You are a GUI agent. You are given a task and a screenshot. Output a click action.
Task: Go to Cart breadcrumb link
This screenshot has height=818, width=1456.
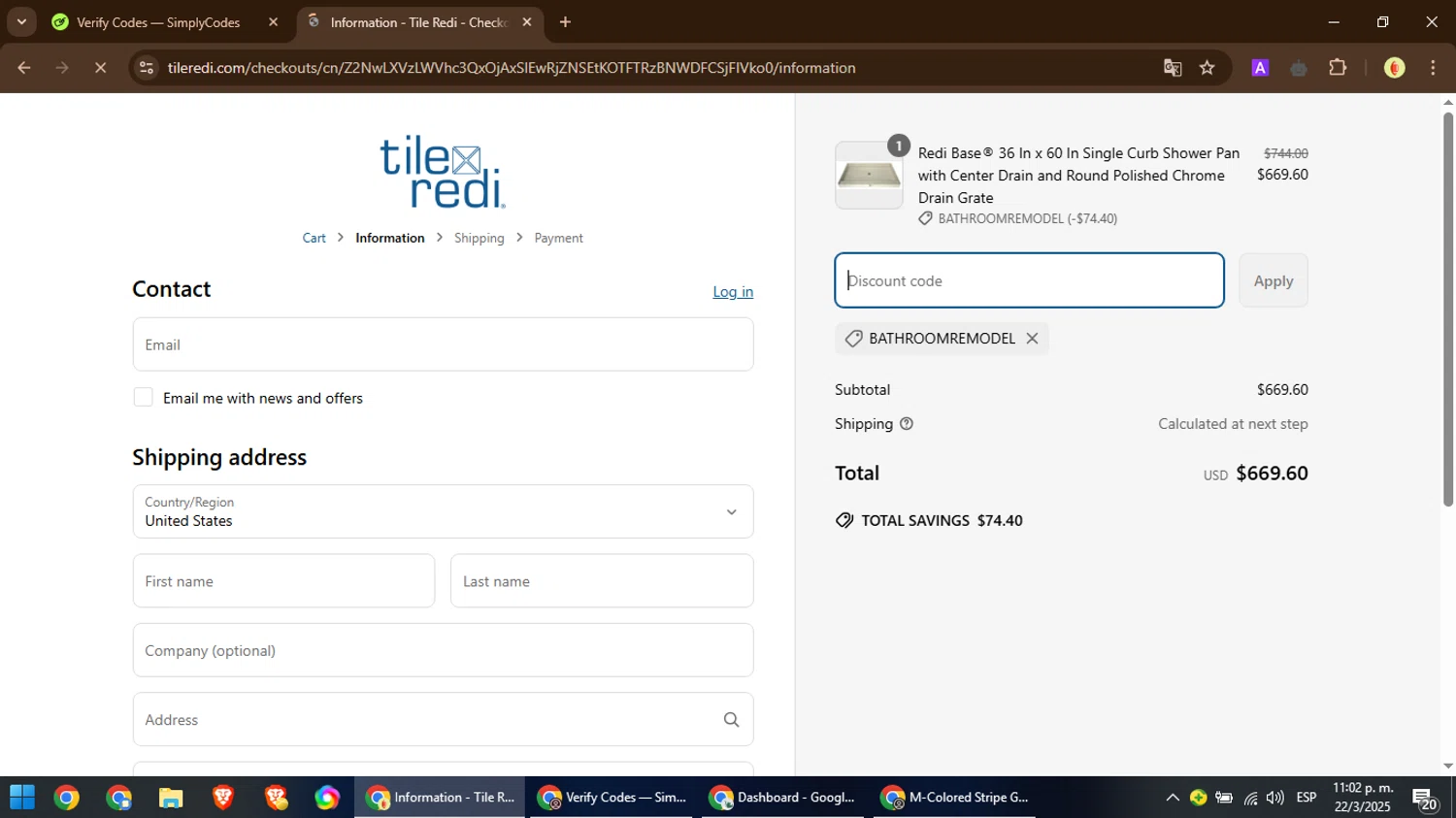click(314, 238)
